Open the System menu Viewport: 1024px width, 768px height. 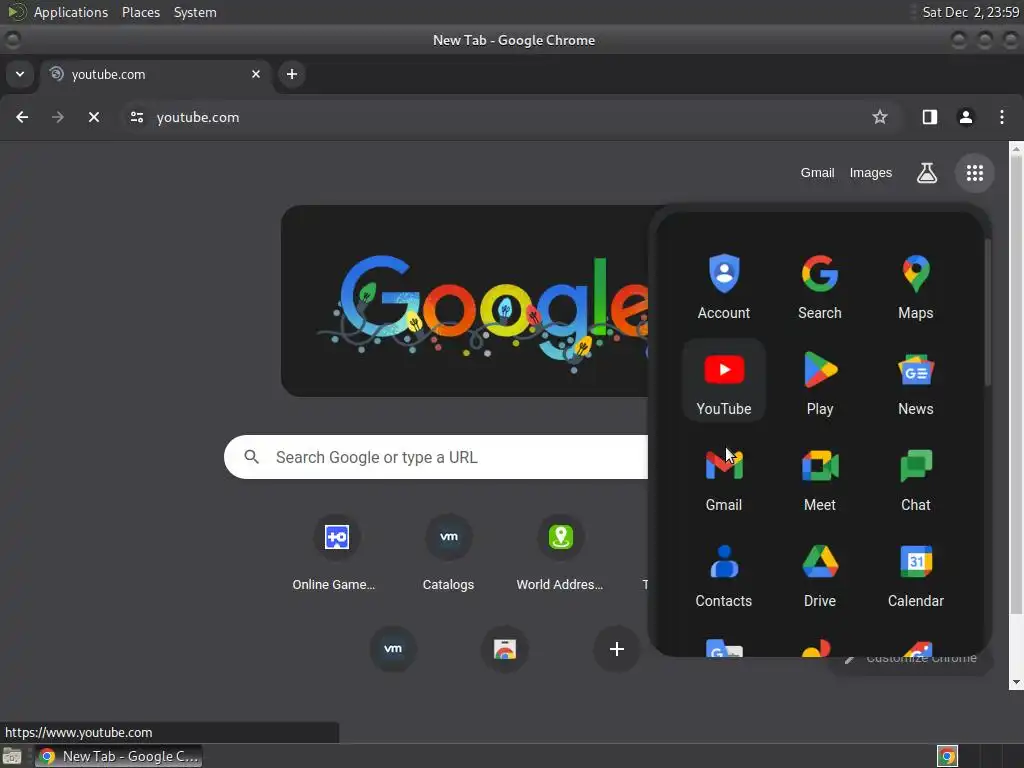(x=195, y=12)
